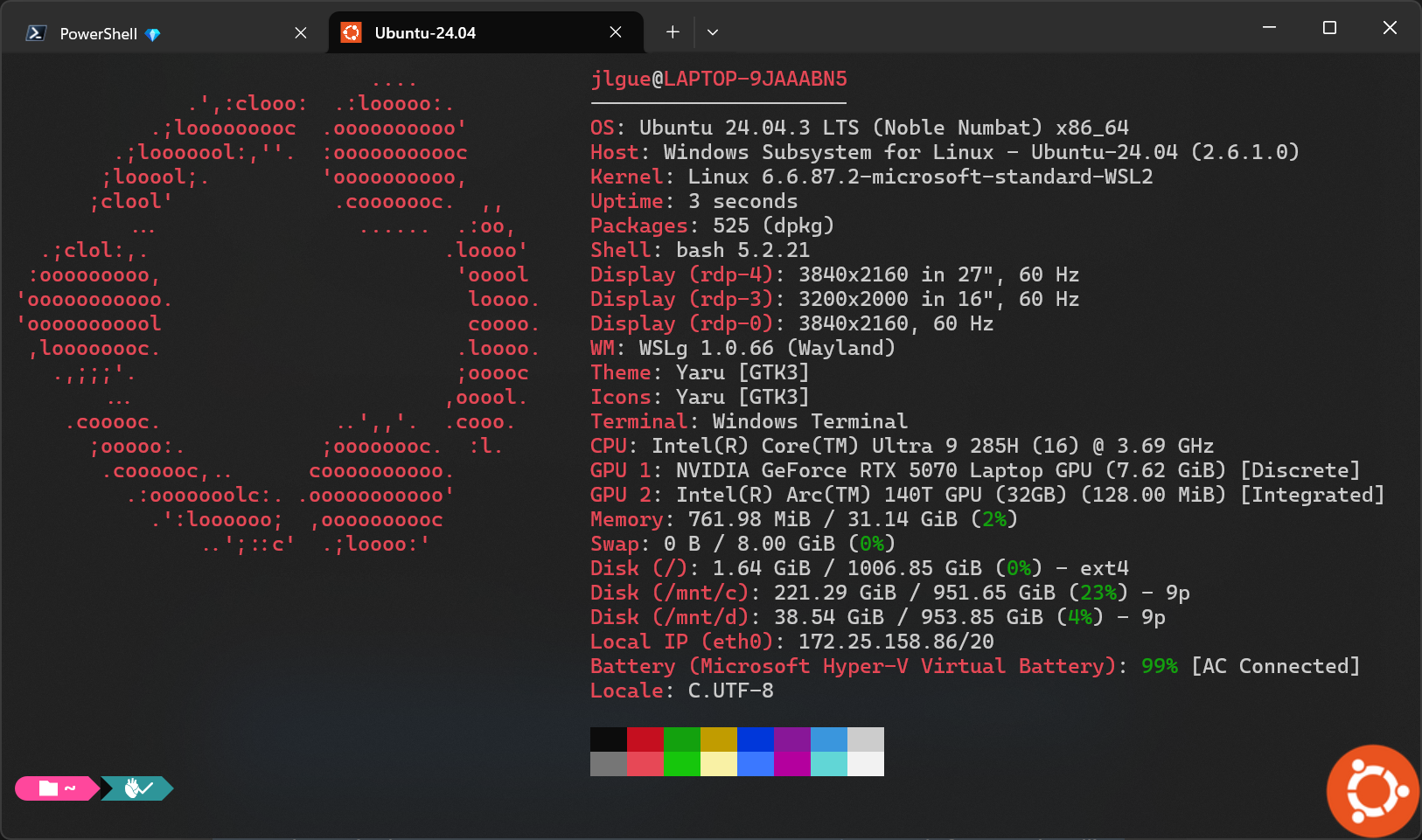Click the red swatch in the top palette row
The image size is (1422, 840).
click(645, 739)
